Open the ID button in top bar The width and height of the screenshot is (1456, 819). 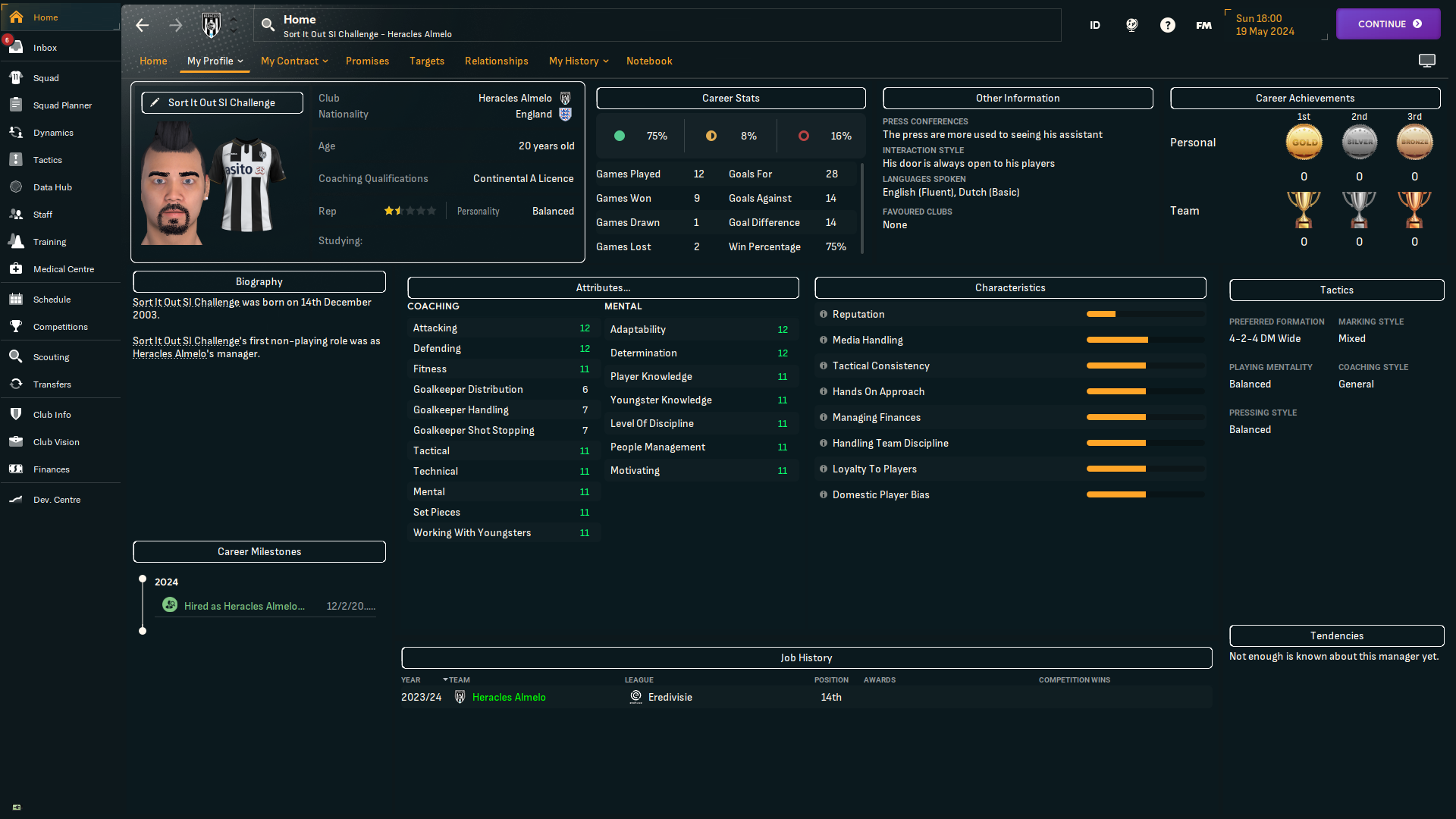click(1095, 25)
